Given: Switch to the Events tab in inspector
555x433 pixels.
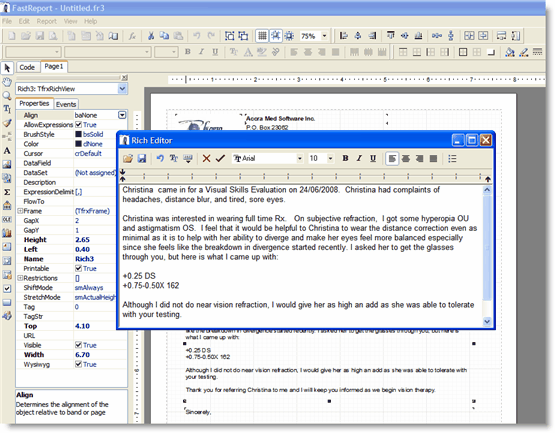Looking at the screenshot, I should tap(66, 104).
